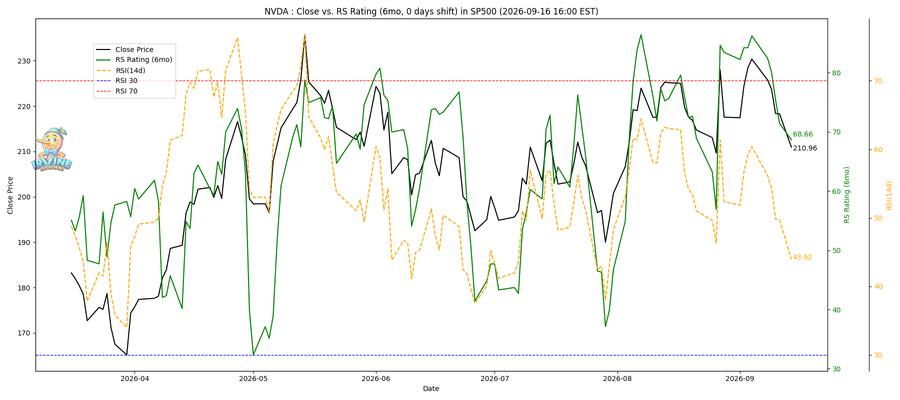Click the orange 60 tick on the RSI axis
This screenshot has height=400, width=900.
(878, 149)
